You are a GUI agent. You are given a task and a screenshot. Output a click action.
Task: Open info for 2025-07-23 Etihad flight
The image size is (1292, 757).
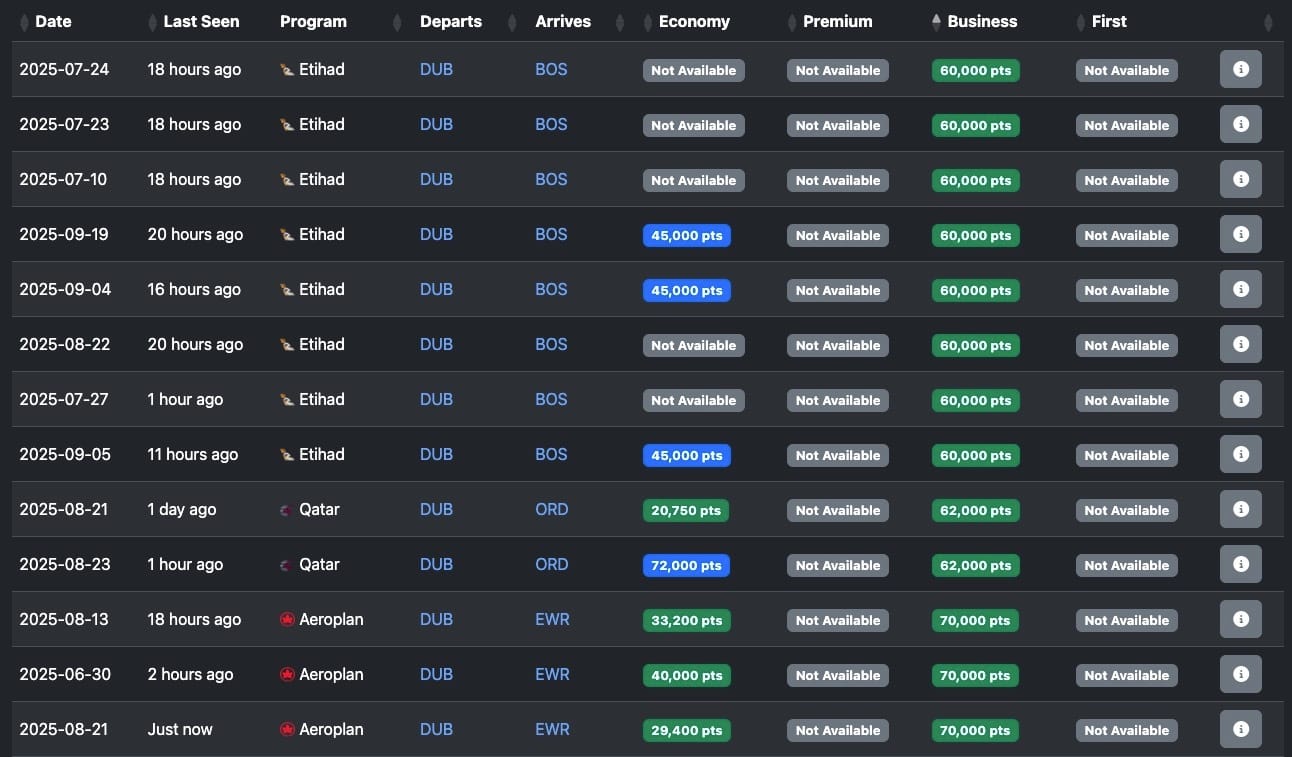point(1241,125)
